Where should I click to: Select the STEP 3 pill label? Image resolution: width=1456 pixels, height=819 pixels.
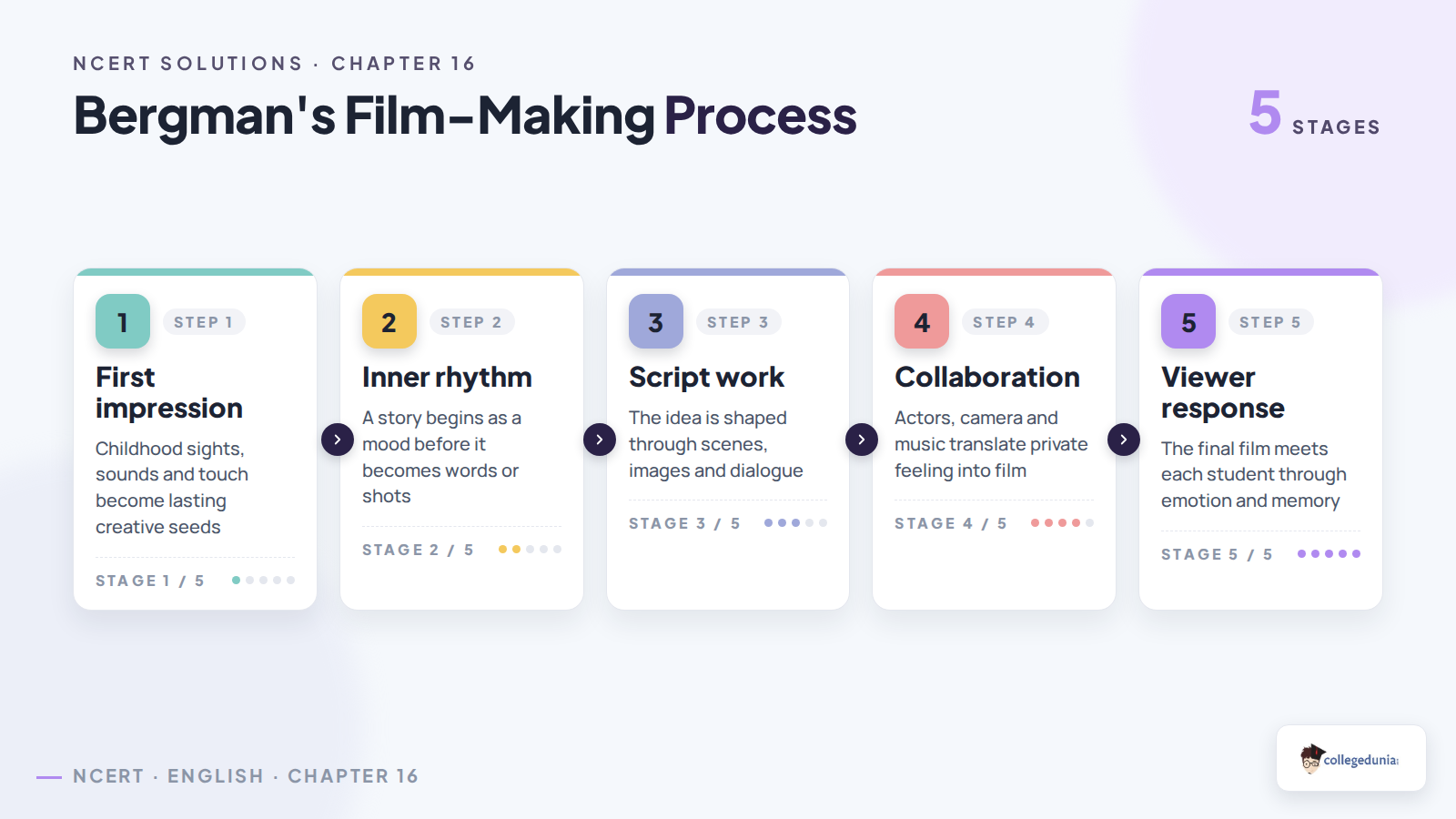738,322
